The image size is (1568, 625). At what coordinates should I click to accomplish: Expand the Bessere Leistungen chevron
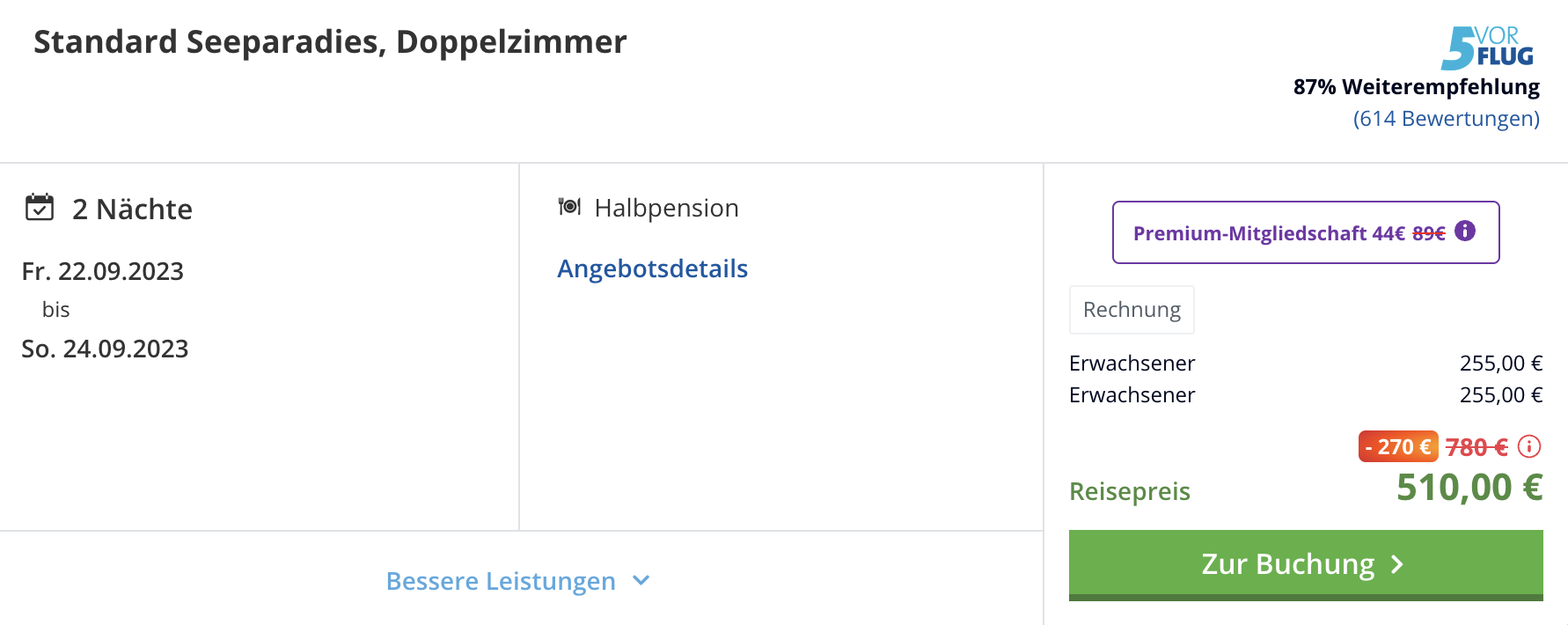(x=641, y=580)
